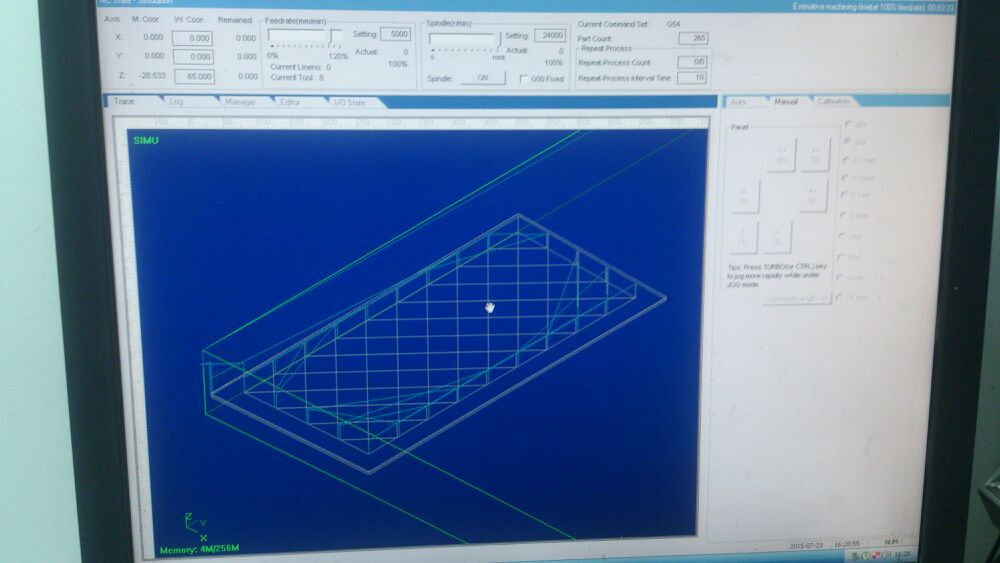Click the Feedrate Setting field 5000
1000x563 pixels.
pos(395,34)
